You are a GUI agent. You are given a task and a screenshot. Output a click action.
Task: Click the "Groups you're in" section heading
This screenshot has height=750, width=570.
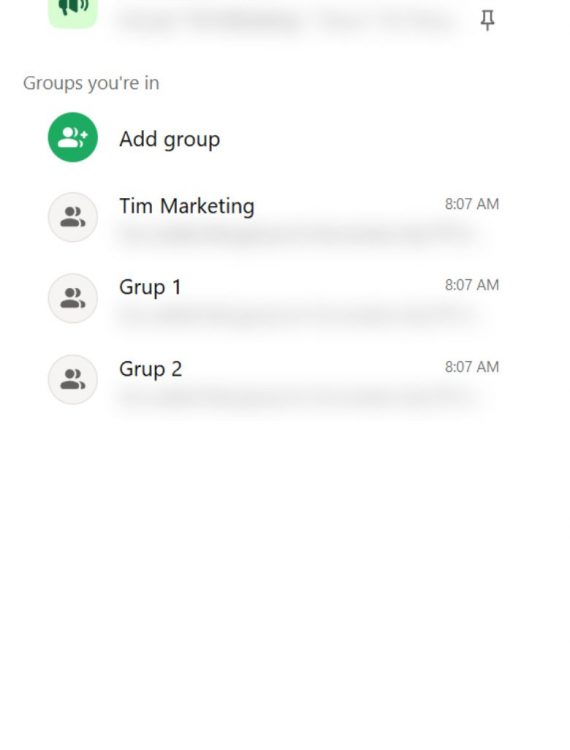click(91, 83)
